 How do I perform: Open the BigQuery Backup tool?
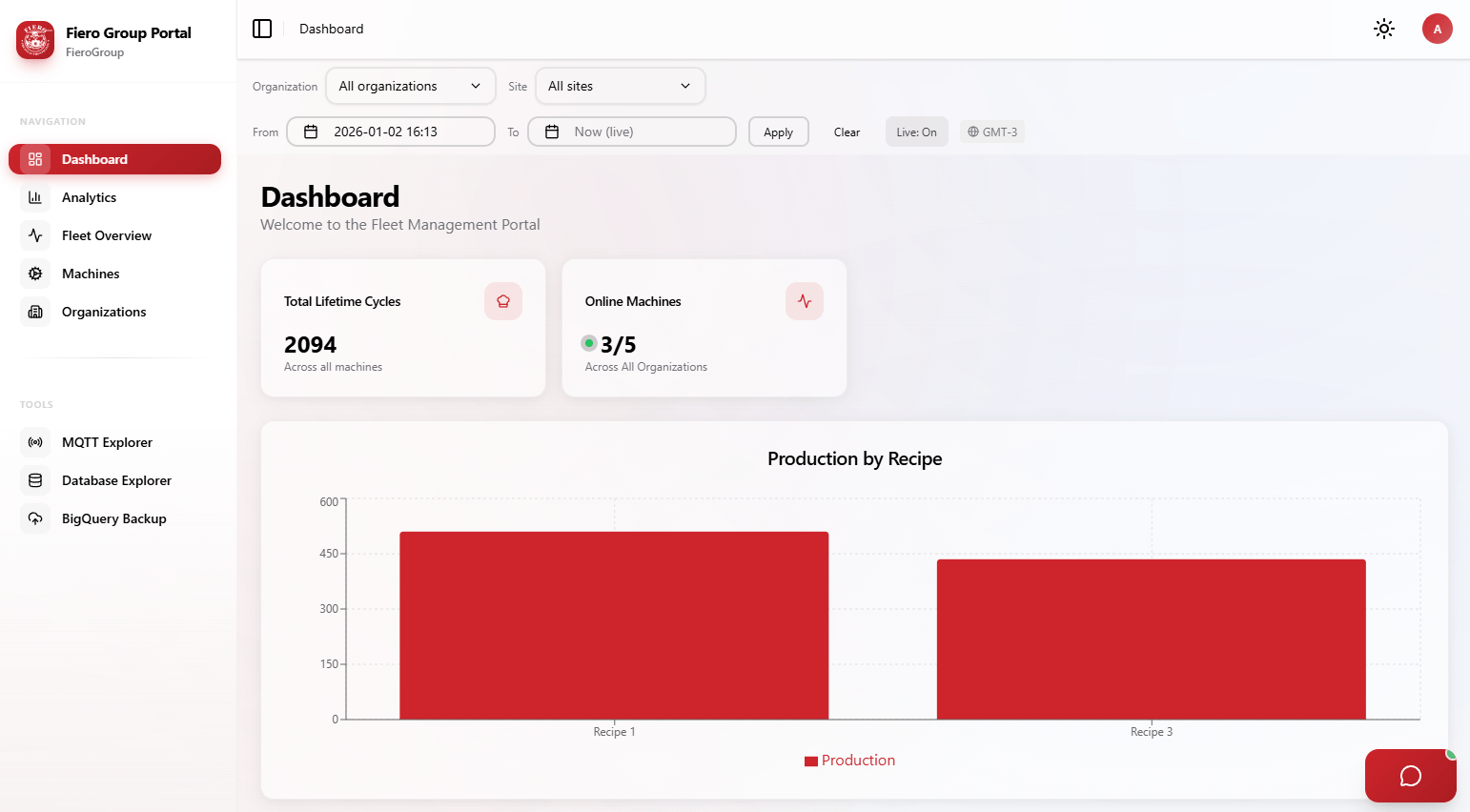pyautogui.click(x=113, y=518)
